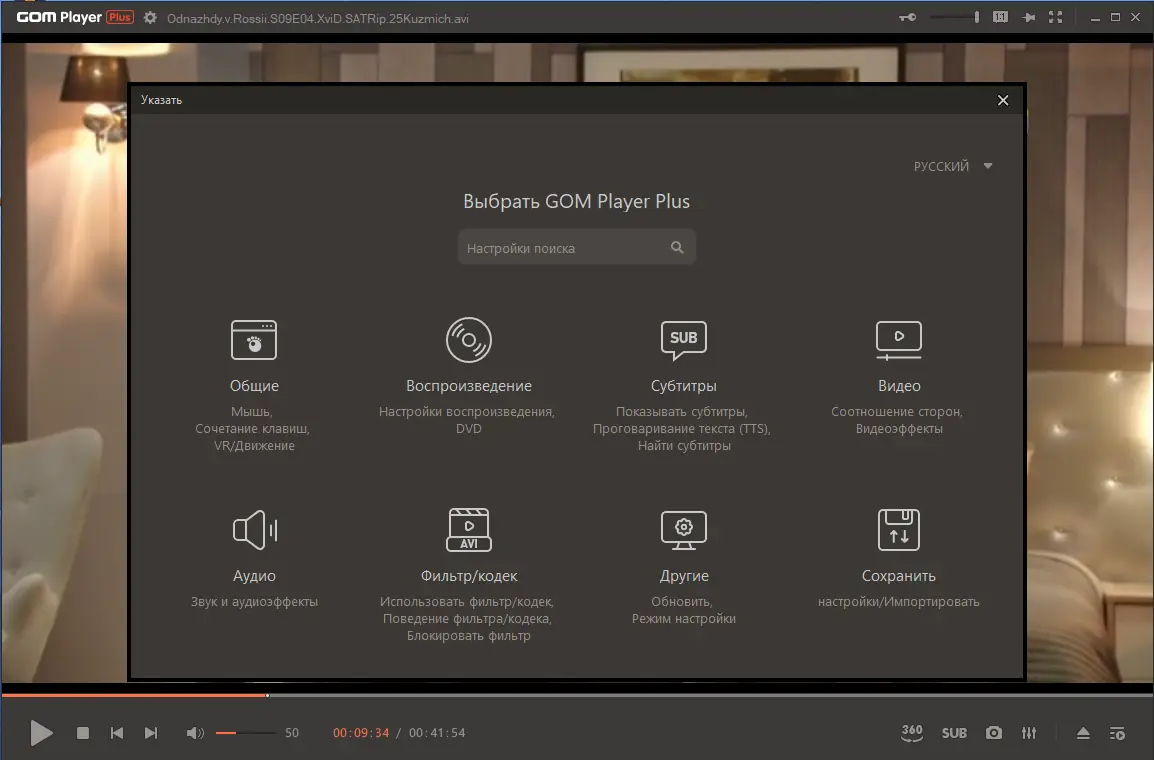Adjust the volume slider
This screenshot has height=760, width=1154.
pyautogui.click(x=245, y=733)
